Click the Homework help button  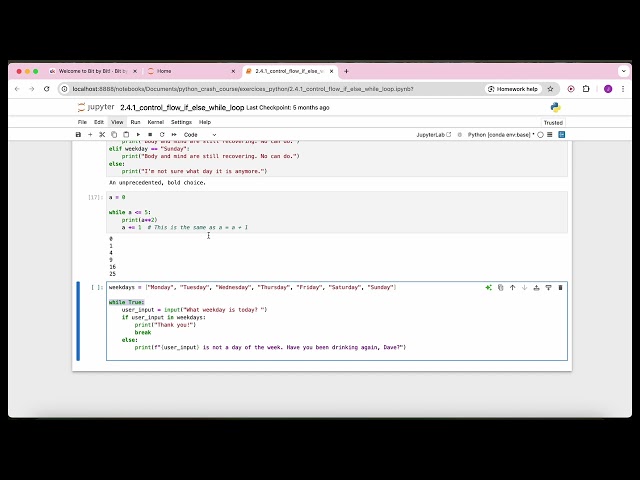513,89
